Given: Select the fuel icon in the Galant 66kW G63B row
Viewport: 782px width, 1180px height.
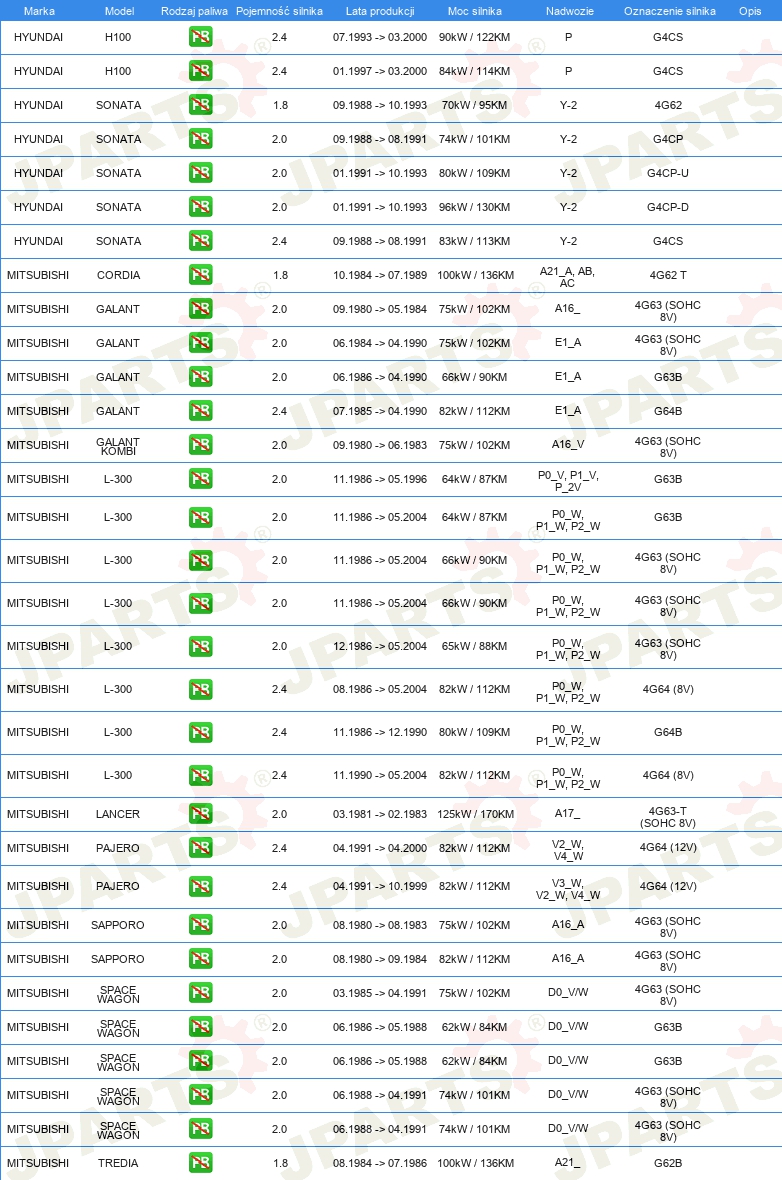Looking at the screenshot, I should (200, 376).
